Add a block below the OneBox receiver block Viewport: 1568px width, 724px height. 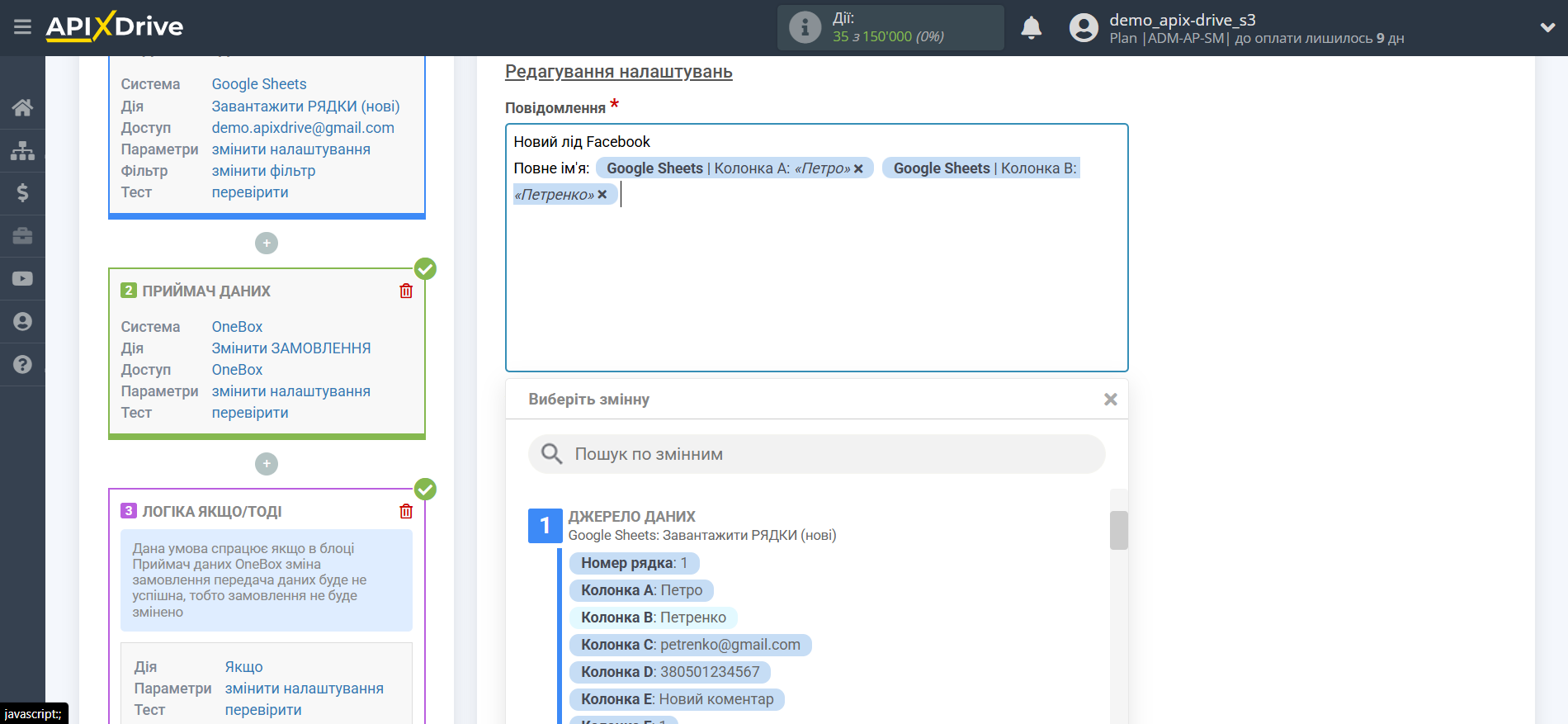tap(267, 464)
